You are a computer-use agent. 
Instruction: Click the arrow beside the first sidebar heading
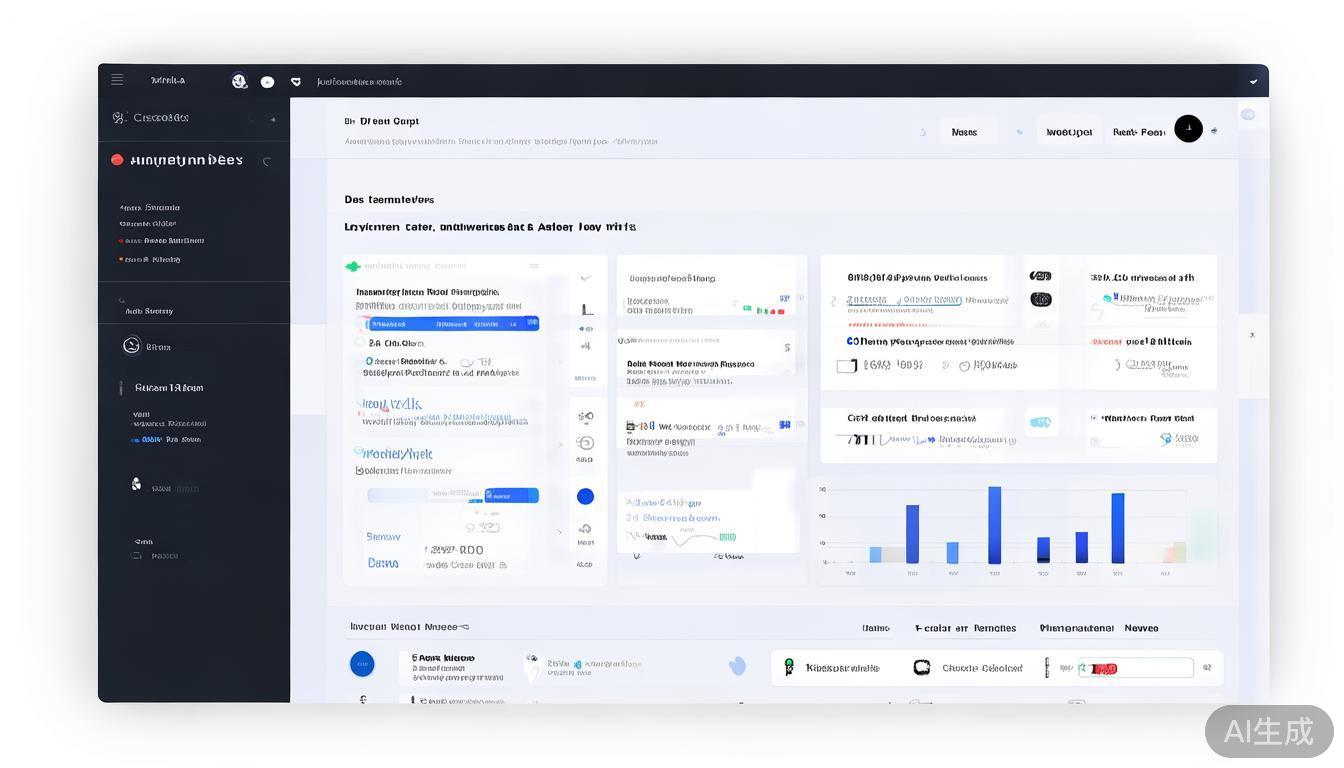click(x=272, y=119)
